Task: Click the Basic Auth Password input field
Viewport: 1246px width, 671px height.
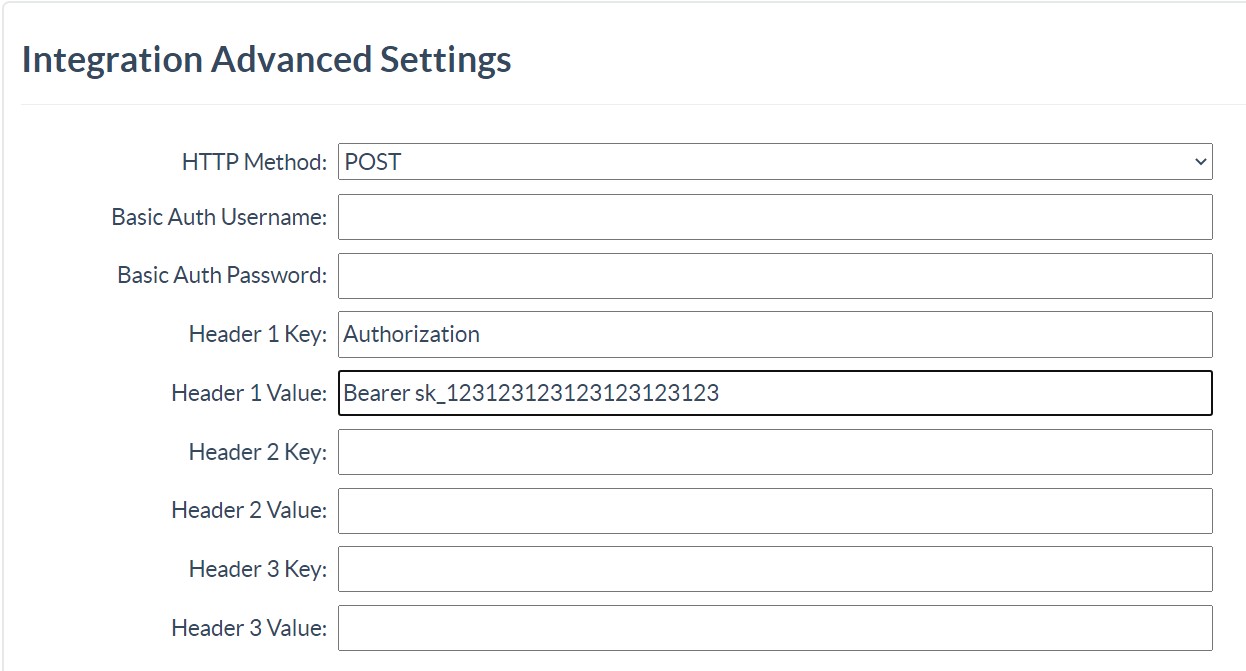Action: tap(775, 275)
